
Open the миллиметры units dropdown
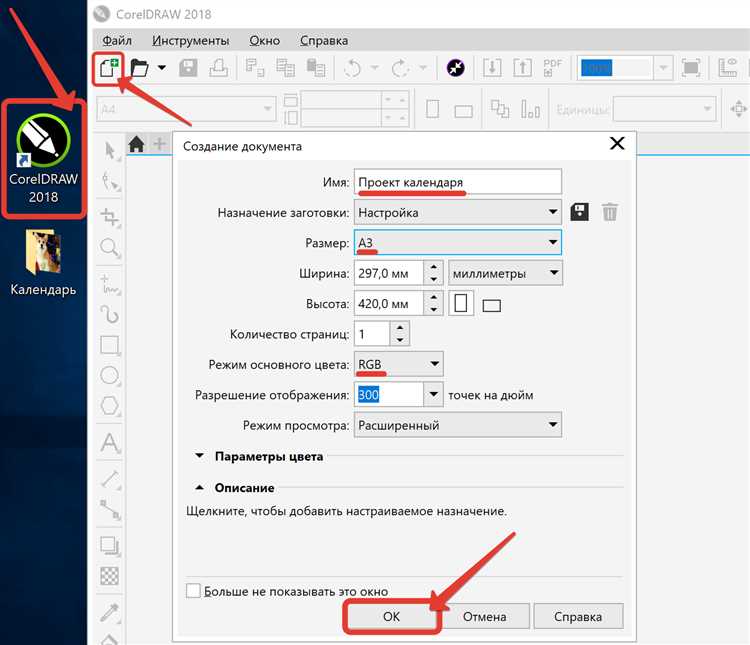tap(505, 273)
